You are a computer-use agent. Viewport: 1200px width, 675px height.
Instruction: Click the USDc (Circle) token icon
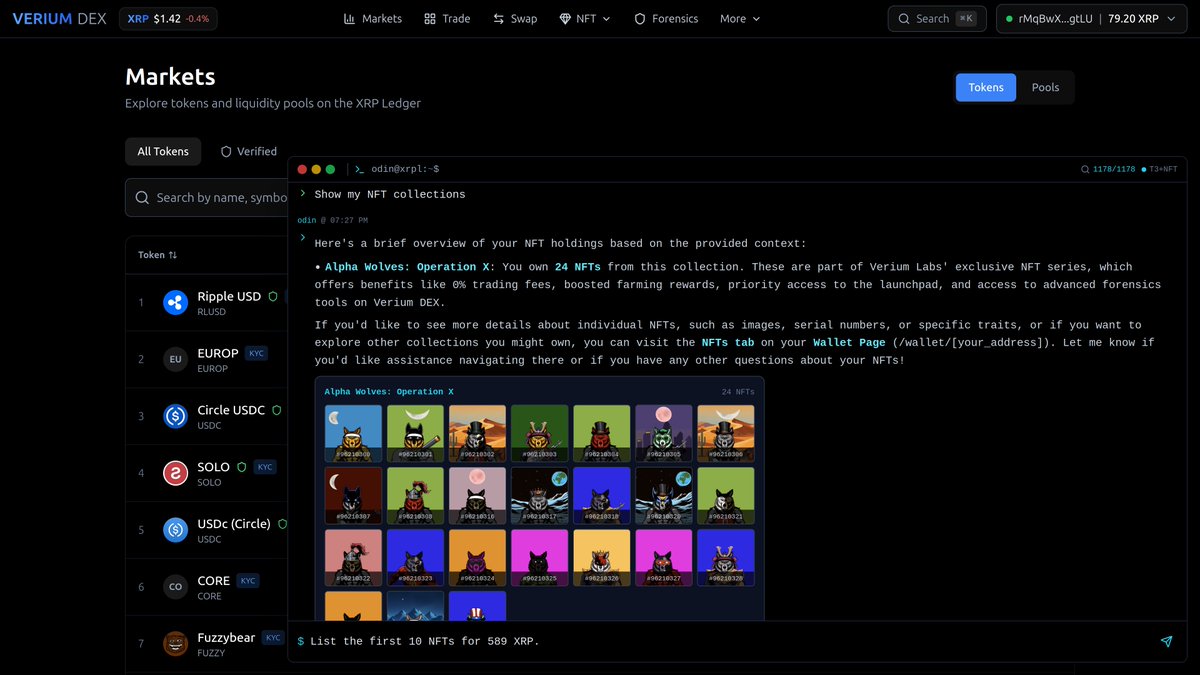pyautogui.click(x=176, y=530)
